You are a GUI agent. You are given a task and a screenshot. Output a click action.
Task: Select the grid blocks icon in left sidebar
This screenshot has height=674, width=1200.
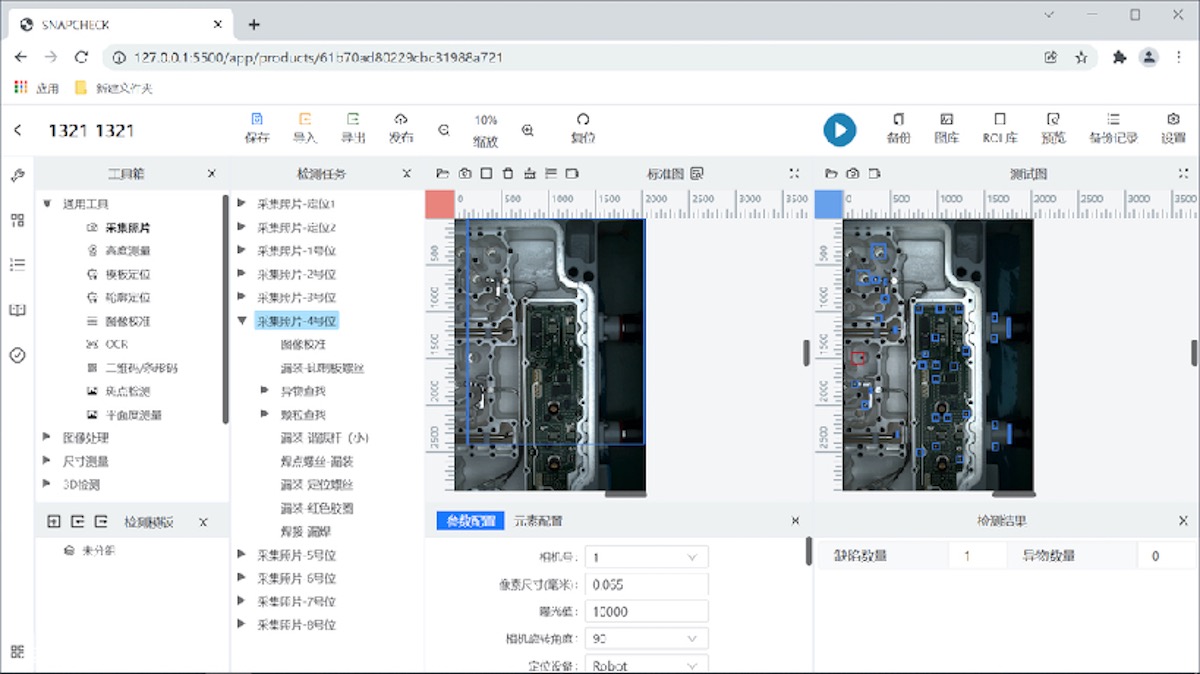pos(17,220)
